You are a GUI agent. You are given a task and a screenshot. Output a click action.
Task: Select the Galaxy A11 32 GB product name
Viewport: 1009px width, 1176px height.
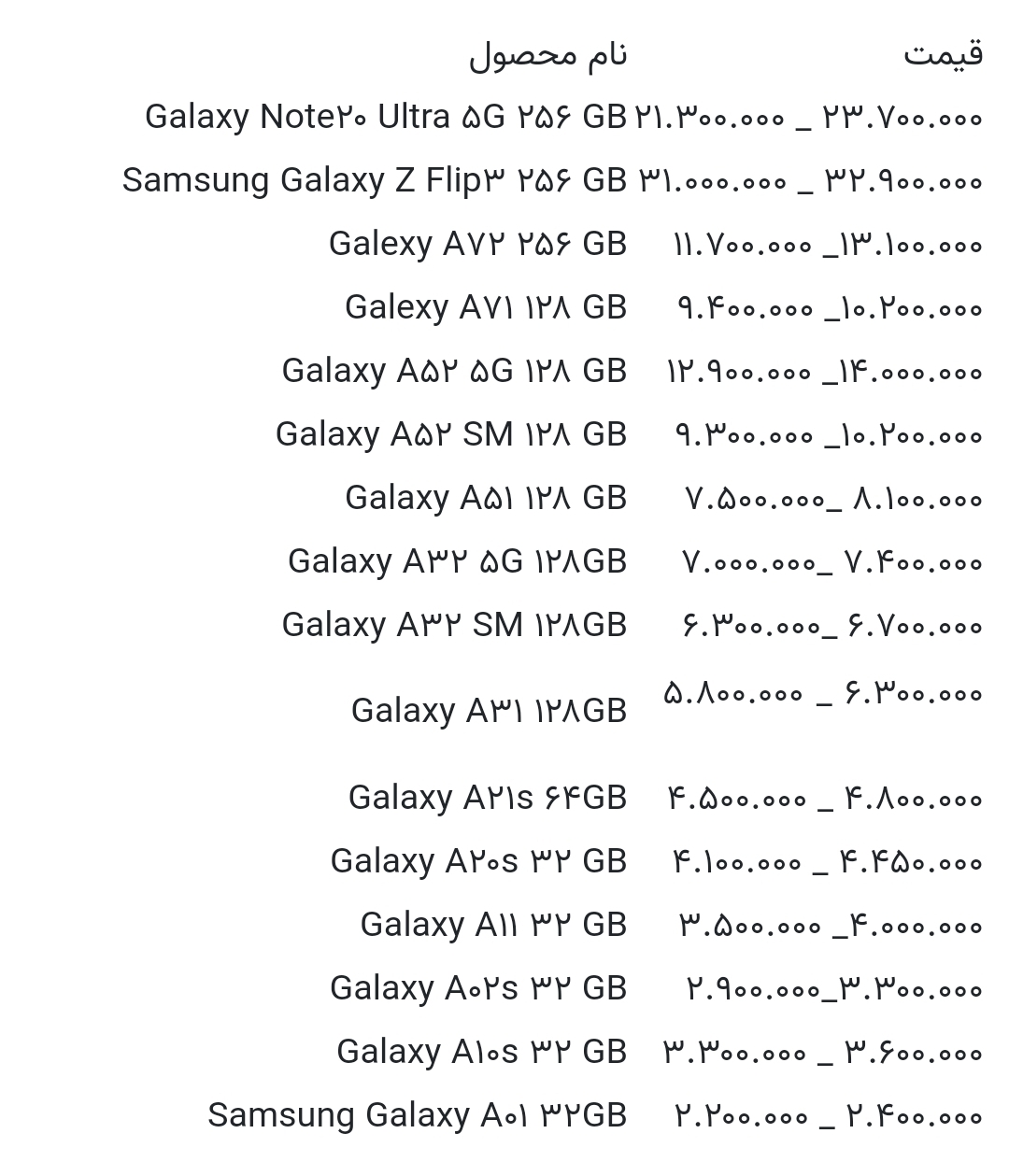click(493, 925)
